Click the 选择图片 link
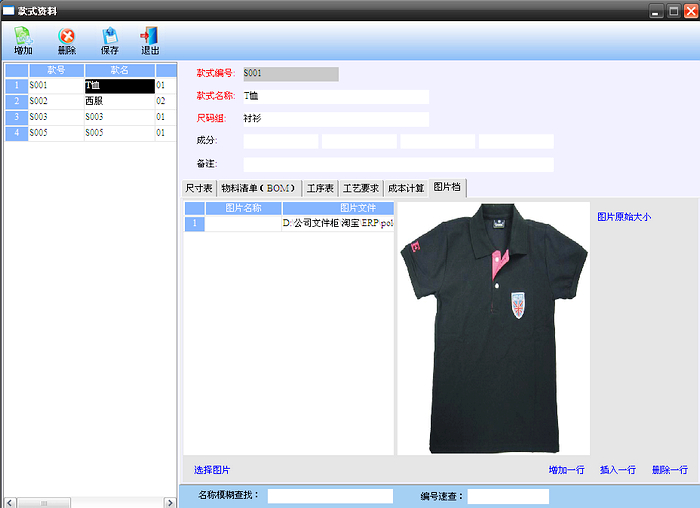Image resolution: width=700 pixels, height=508 pixels. click(x=212, y=470)
